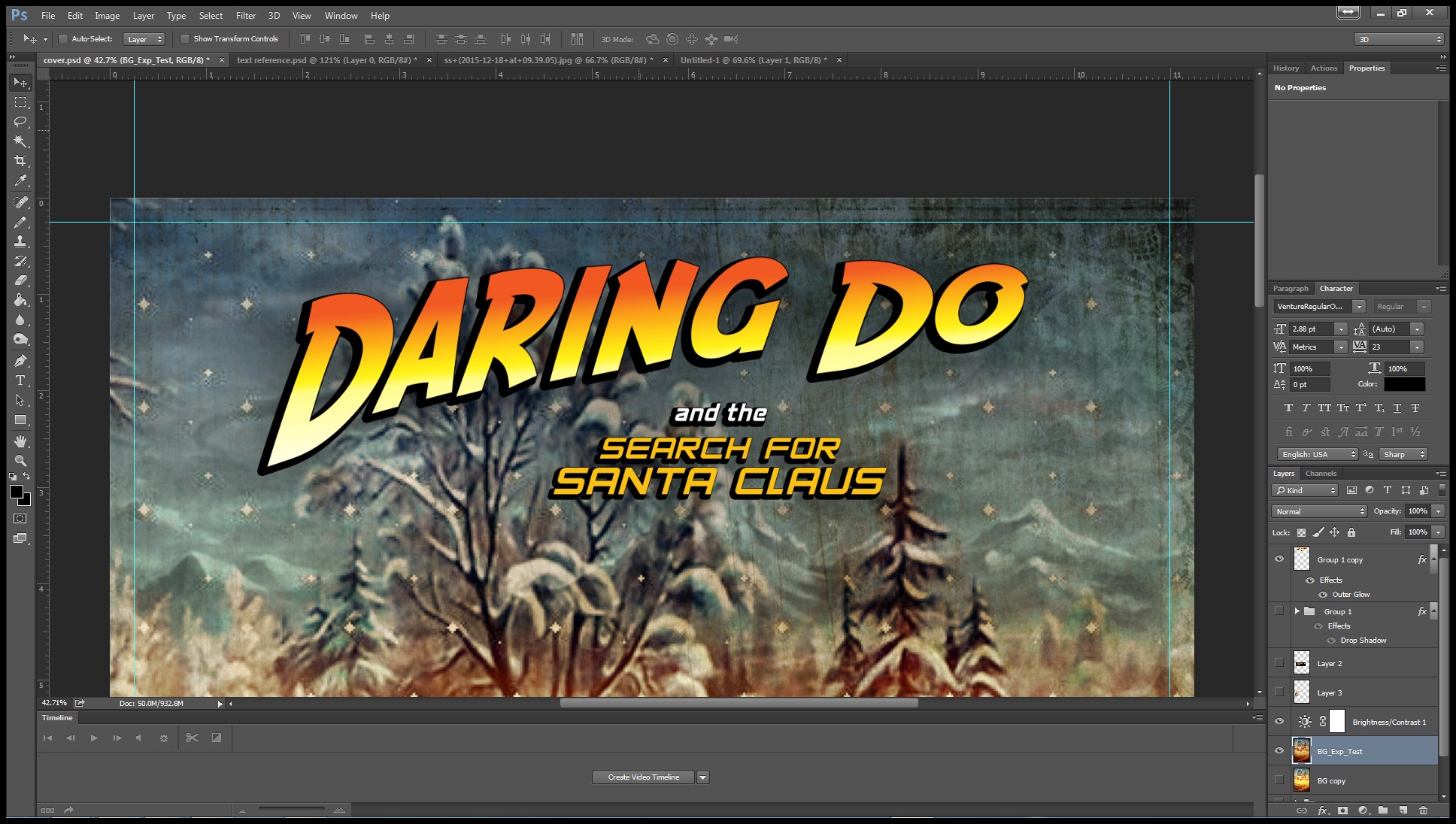Select the Horizontal Type tool

20,380
